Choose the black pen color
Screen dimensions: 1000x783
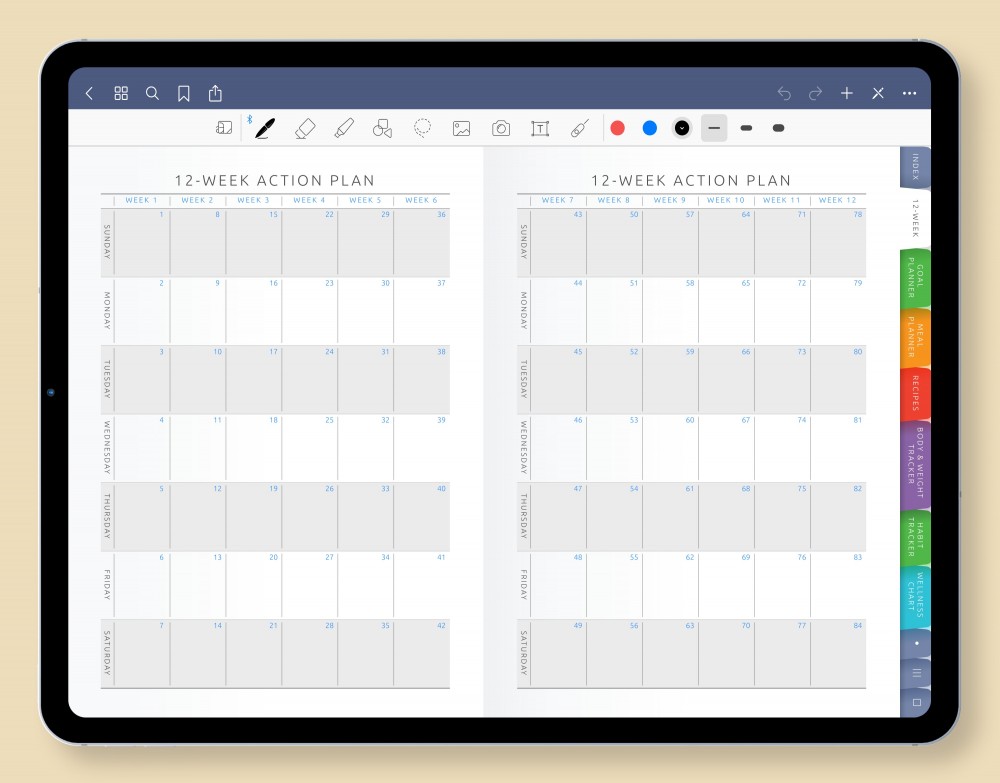point(682,128)
